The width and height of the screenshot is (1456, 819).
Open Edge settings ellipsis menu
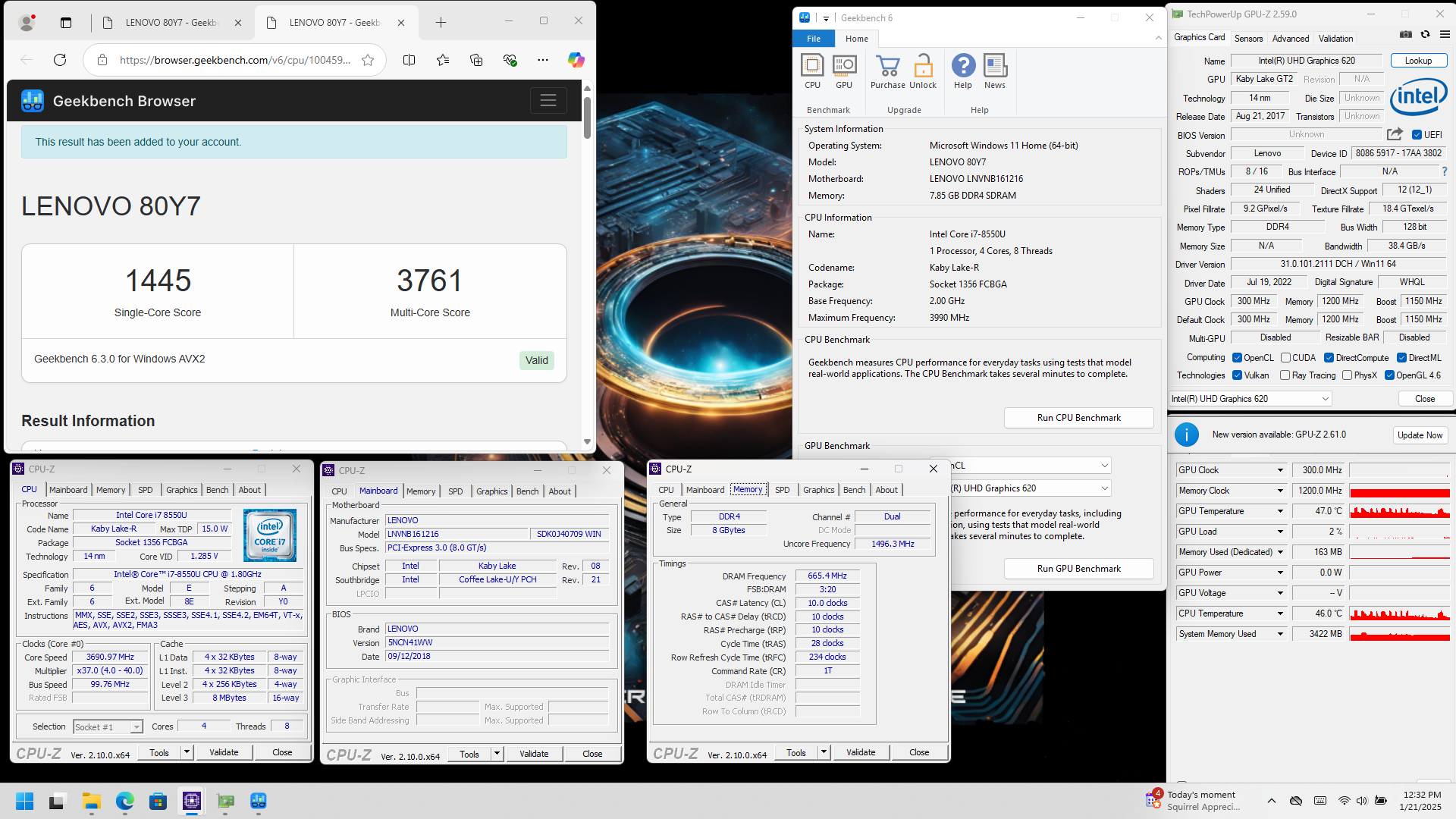(x=543, y=60)
